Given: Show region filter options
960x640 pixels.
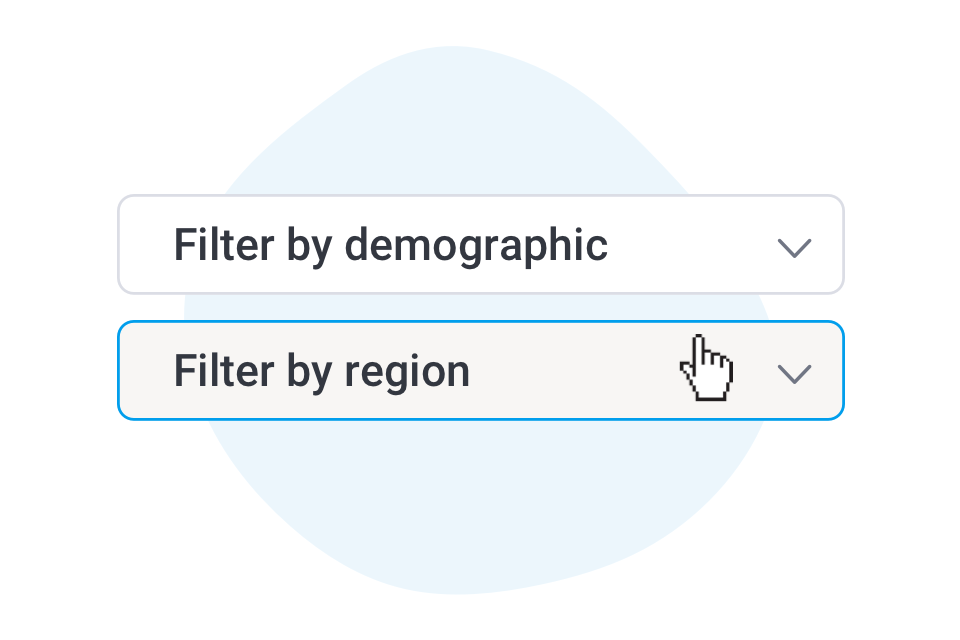Looking at the screenshot, I should [480, 371].
